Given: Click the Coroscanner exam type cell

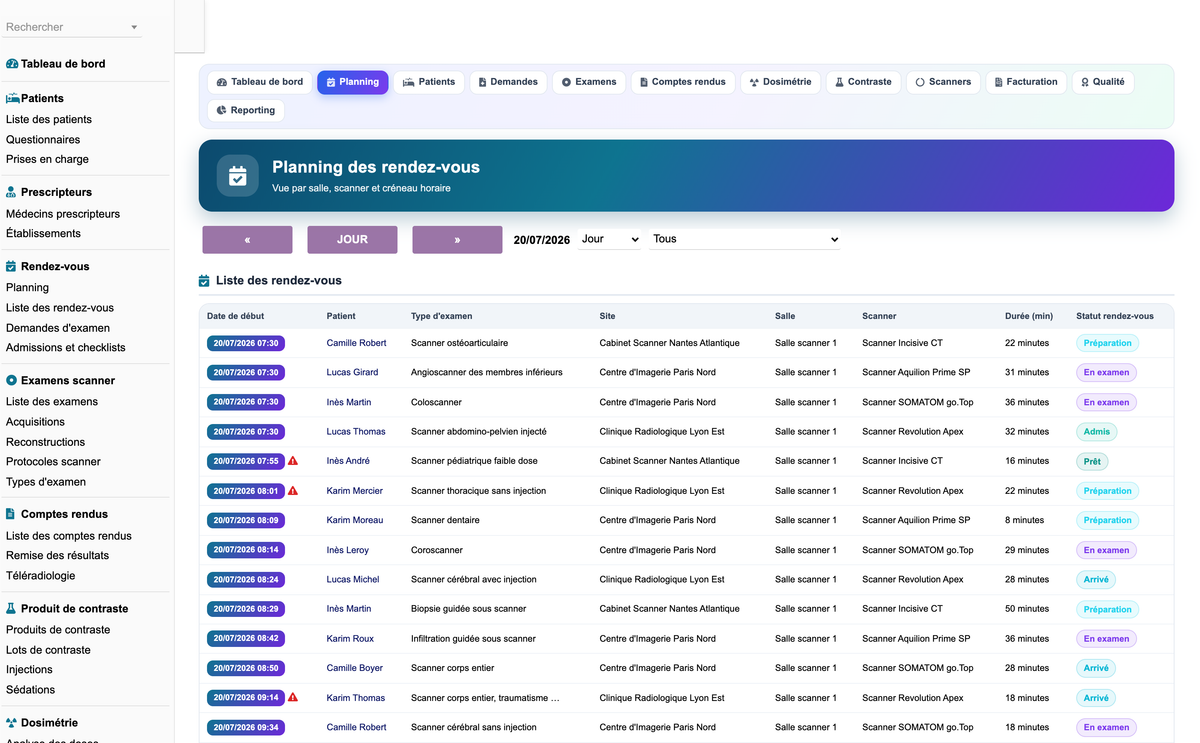Looking at the screenshot, I should click(437, 550).
